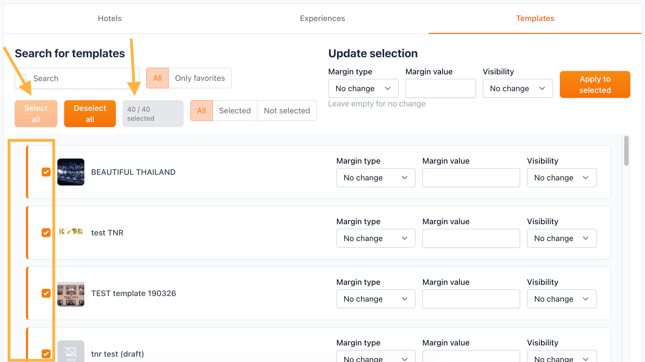Show Not selected templates only
This screenshot has width=645, height=362.
point(287,111)
